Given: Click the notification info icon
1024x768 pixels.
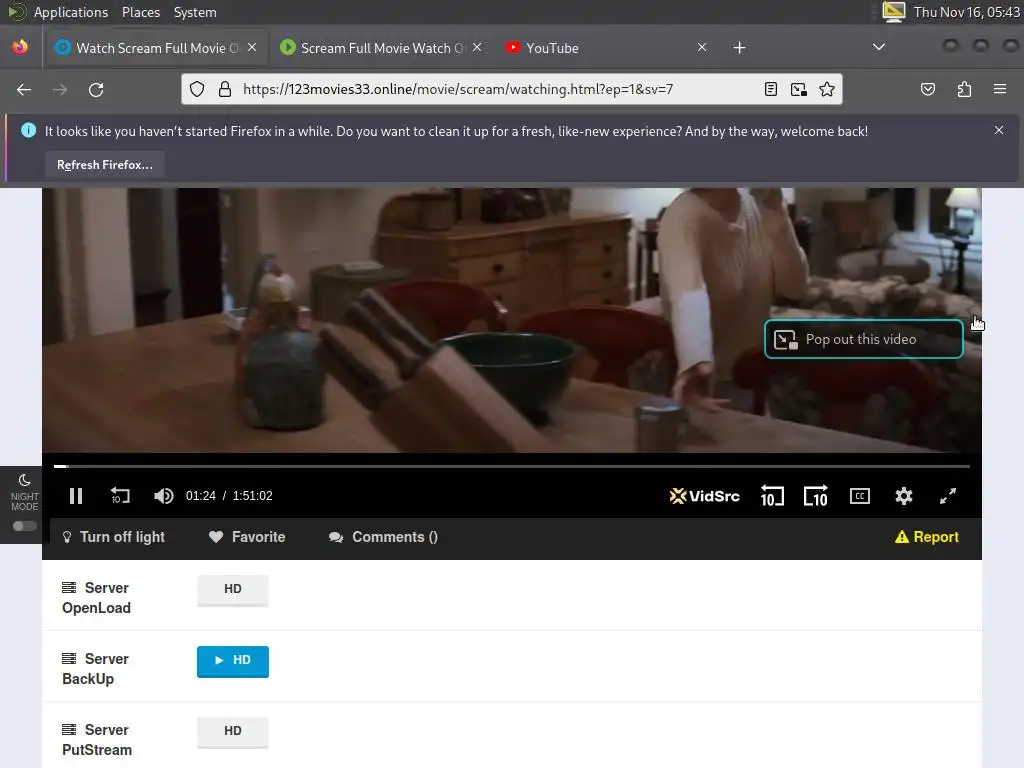Looking at the screenshot, I should pos(29,131).
